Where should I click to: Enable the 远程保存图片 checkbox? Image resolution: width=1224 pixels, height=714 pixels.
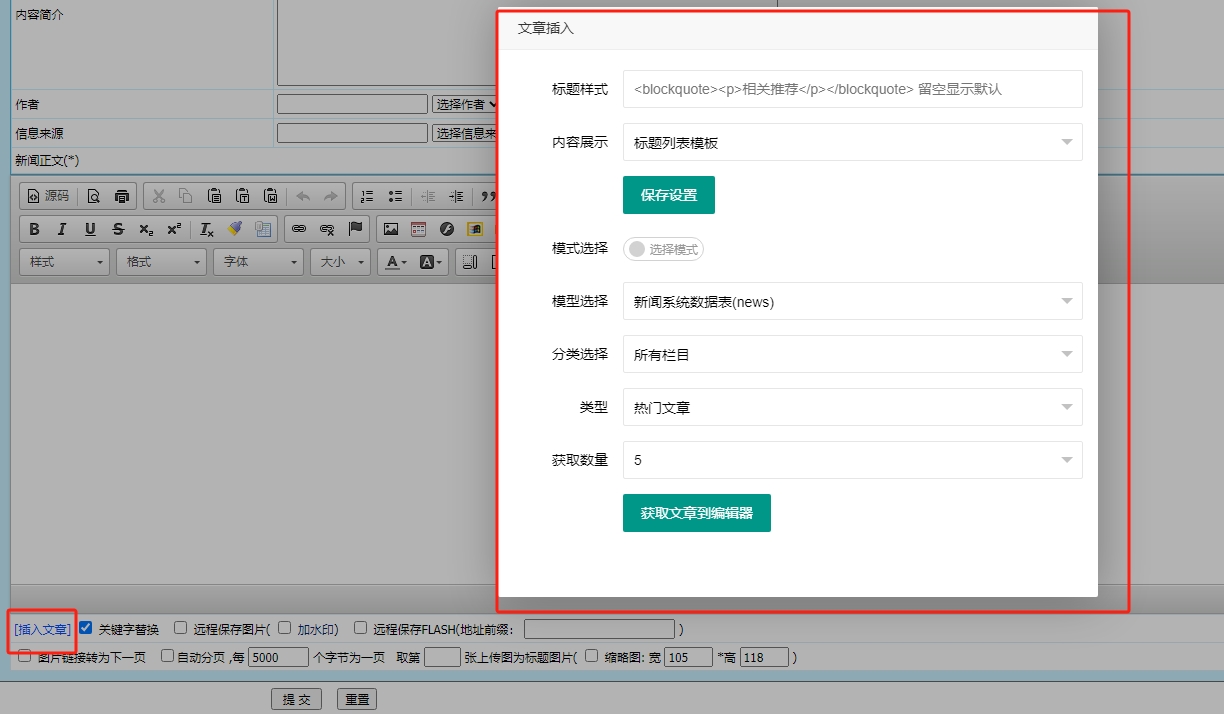coord(180,628)
